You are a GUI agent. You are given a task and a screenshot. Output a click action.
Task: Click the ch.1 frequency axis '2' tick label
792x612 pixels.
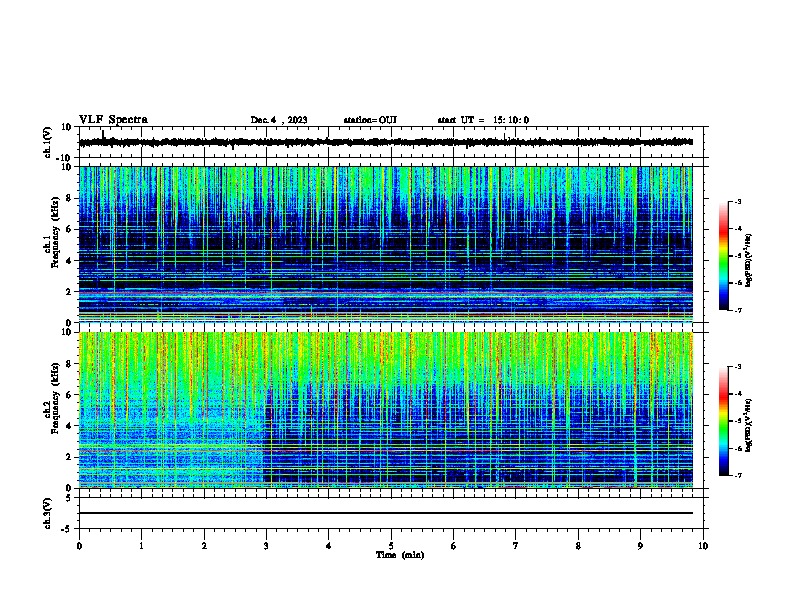tap(69, 291)
